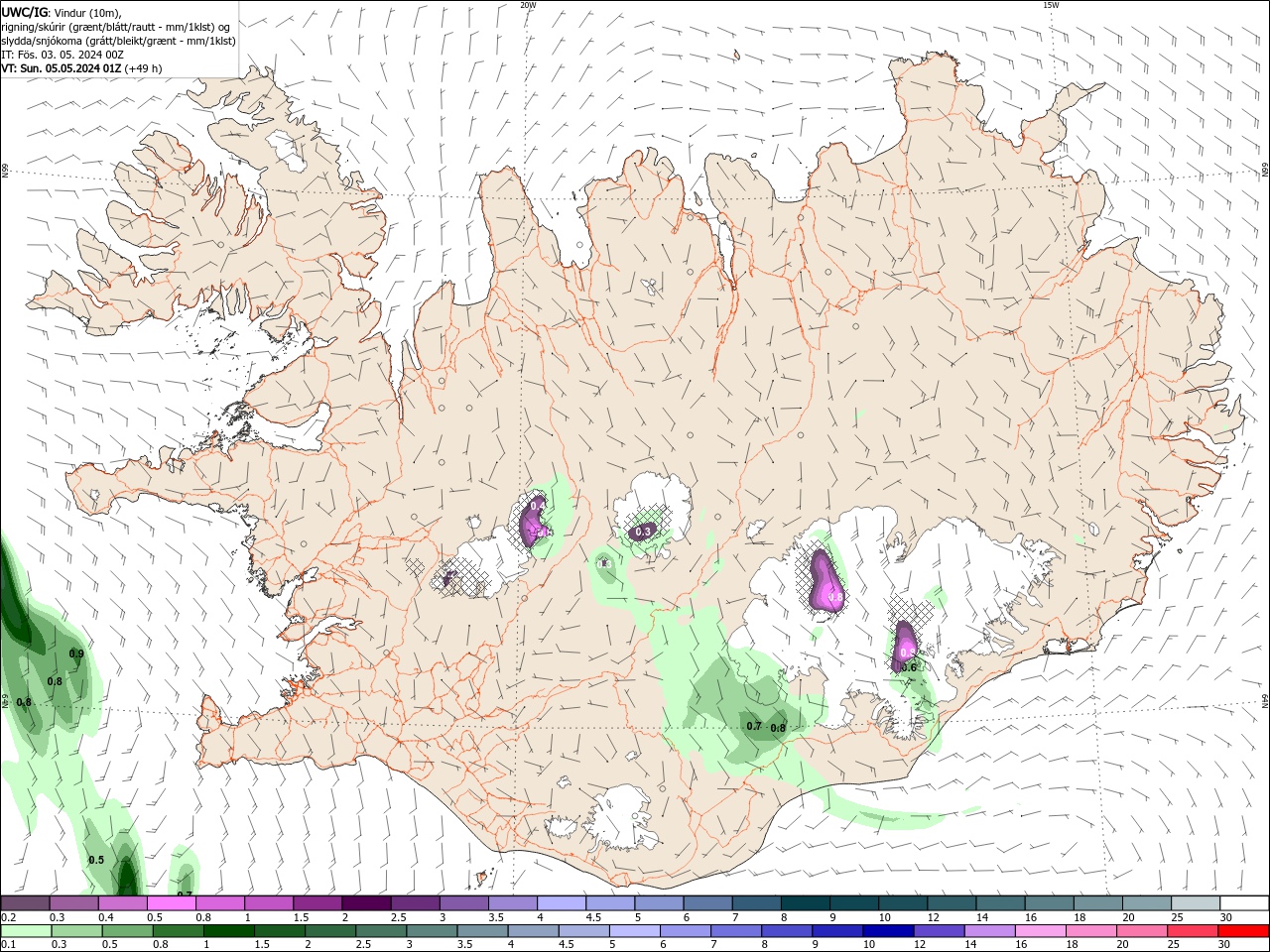Click the 'IT: Fös. 03. 05. 2024 00Z' line
The height and width of the screenshot is (952, 1270).
click(x=63, y=55)
